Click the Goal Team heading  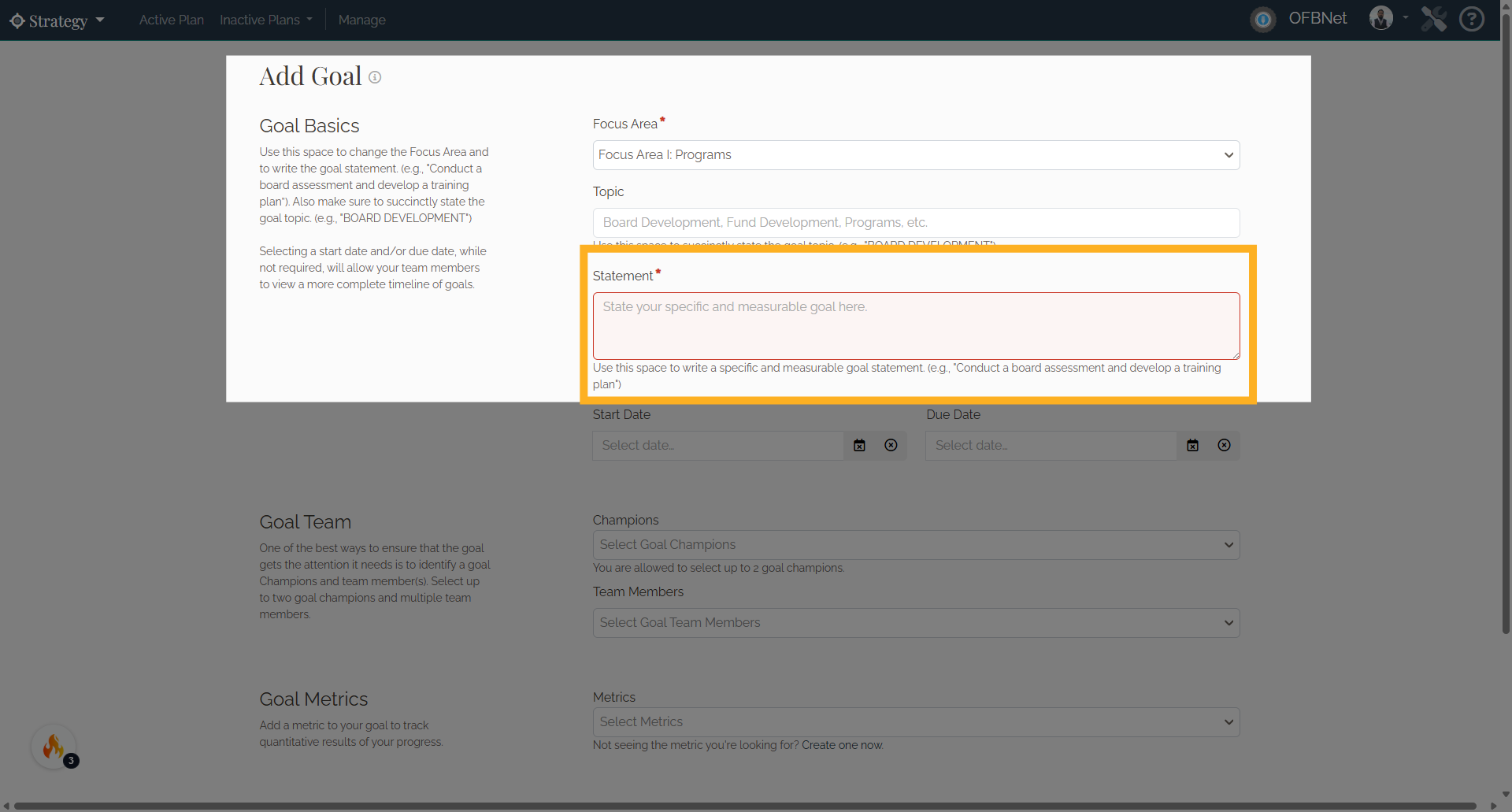tap(306, 522)
